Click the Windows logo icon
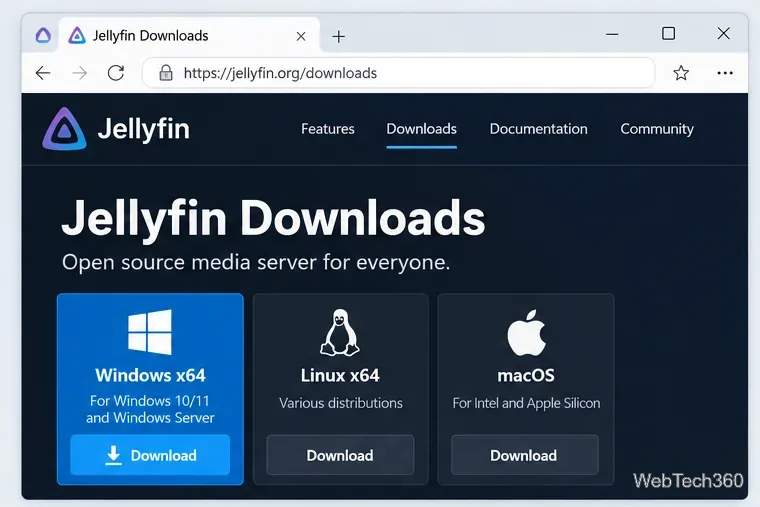The width and height of the screenshot is (760, 507). 150,332
